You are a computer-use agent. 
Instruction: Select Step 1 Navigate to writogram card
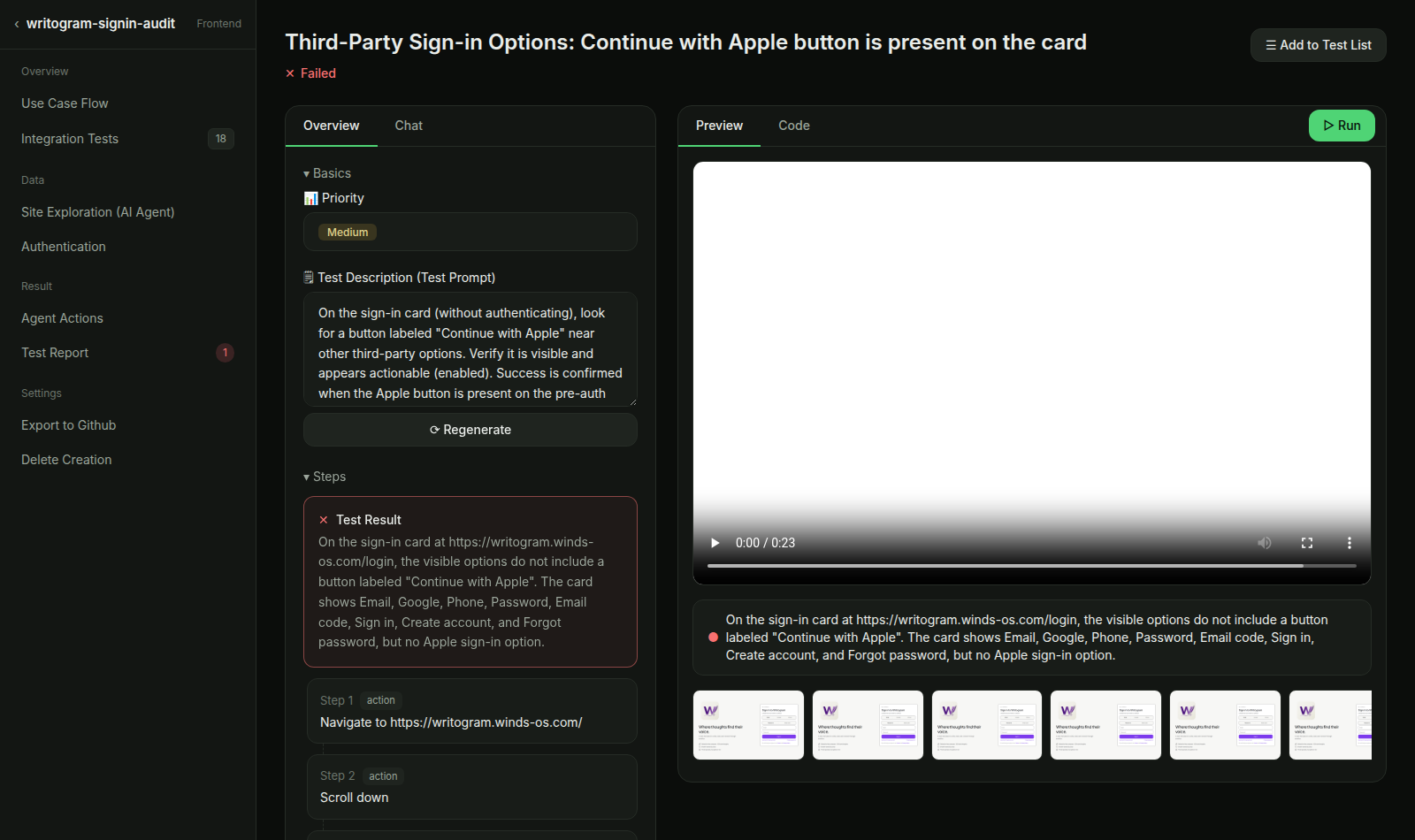point(472,711)
